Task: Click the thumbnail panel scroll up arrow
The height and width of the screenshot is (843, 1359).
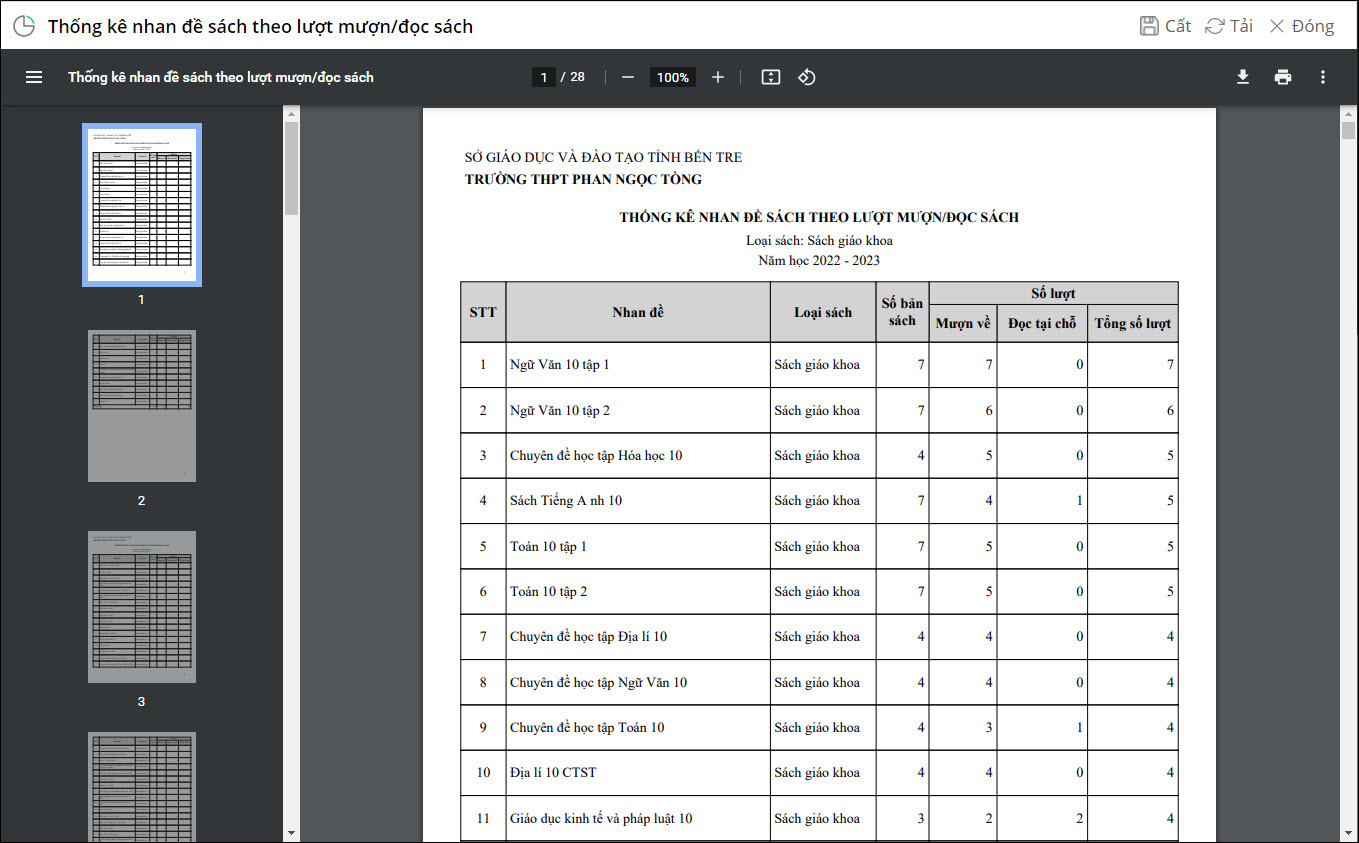Action: (291, 113)
